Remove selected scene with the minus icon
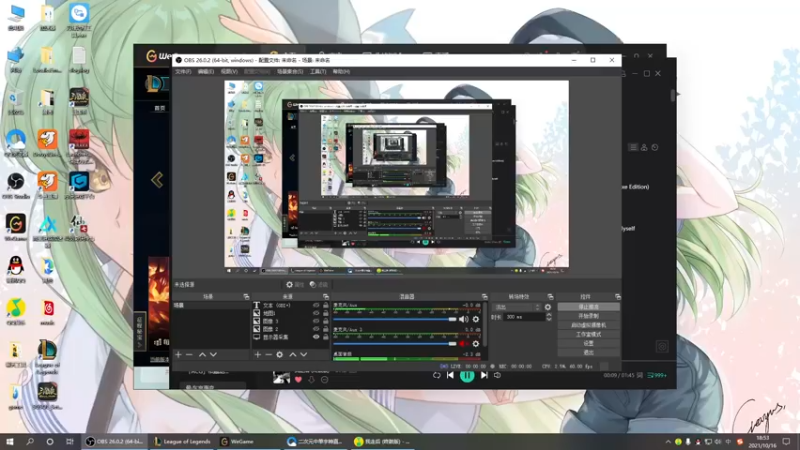This screenshot has width=800, height=450. click(189, 354)
